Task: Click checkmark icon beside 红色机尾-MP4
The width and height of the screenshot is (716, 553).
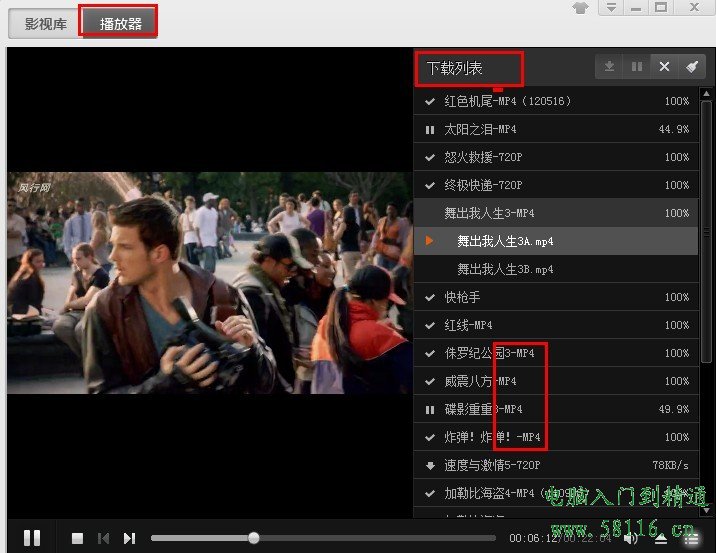Action: 430,101
